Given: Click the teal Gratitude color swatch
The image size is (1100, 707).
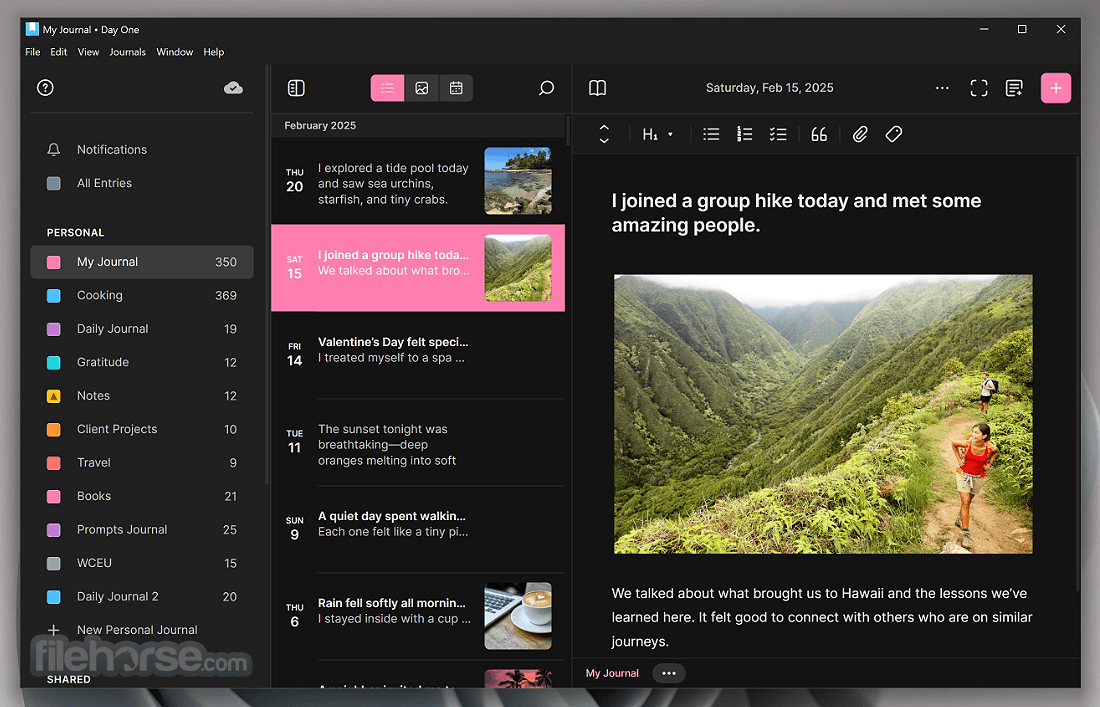Looking at the screenshot, I should pos(53,363).
